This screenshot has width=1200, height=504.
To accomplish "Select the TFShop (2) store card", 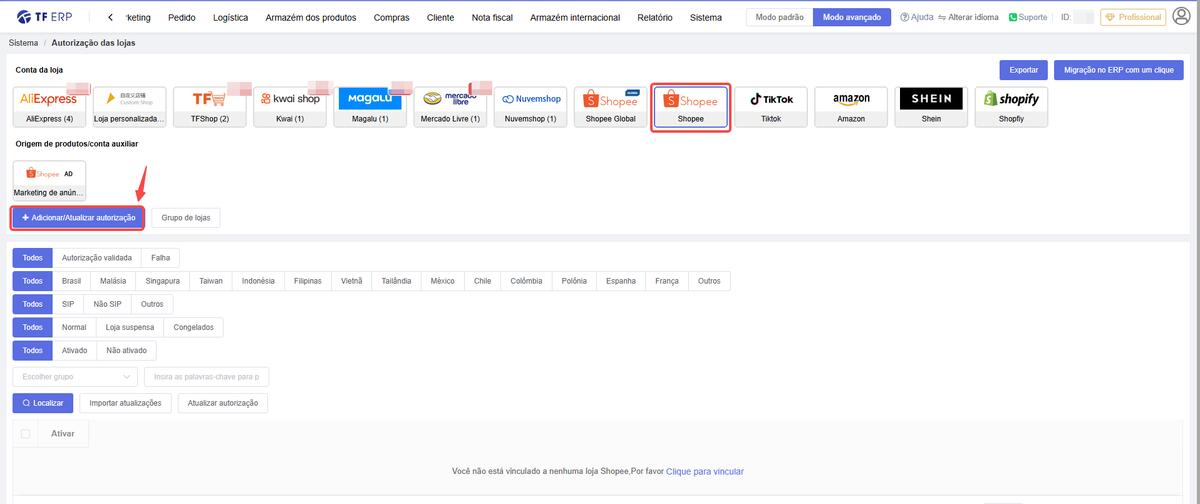I will [210, 107].
